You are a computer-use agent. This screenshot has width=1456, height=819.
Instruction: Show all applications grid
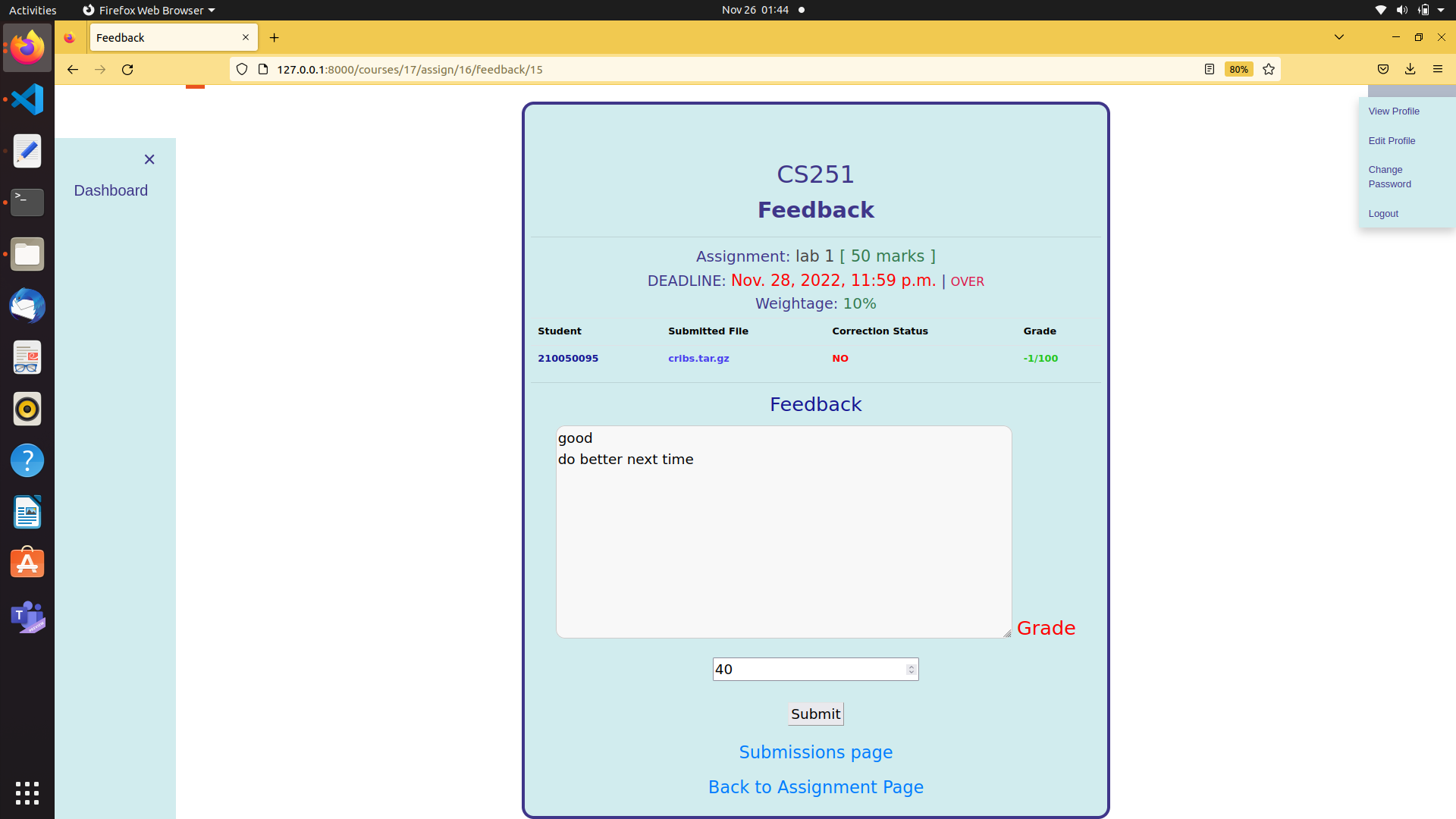27,793
